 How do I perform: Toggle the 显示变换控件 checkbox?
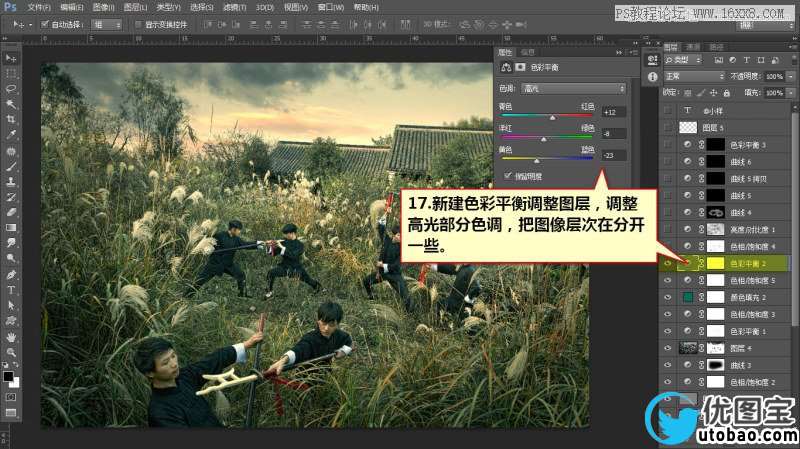coord(138,24)
